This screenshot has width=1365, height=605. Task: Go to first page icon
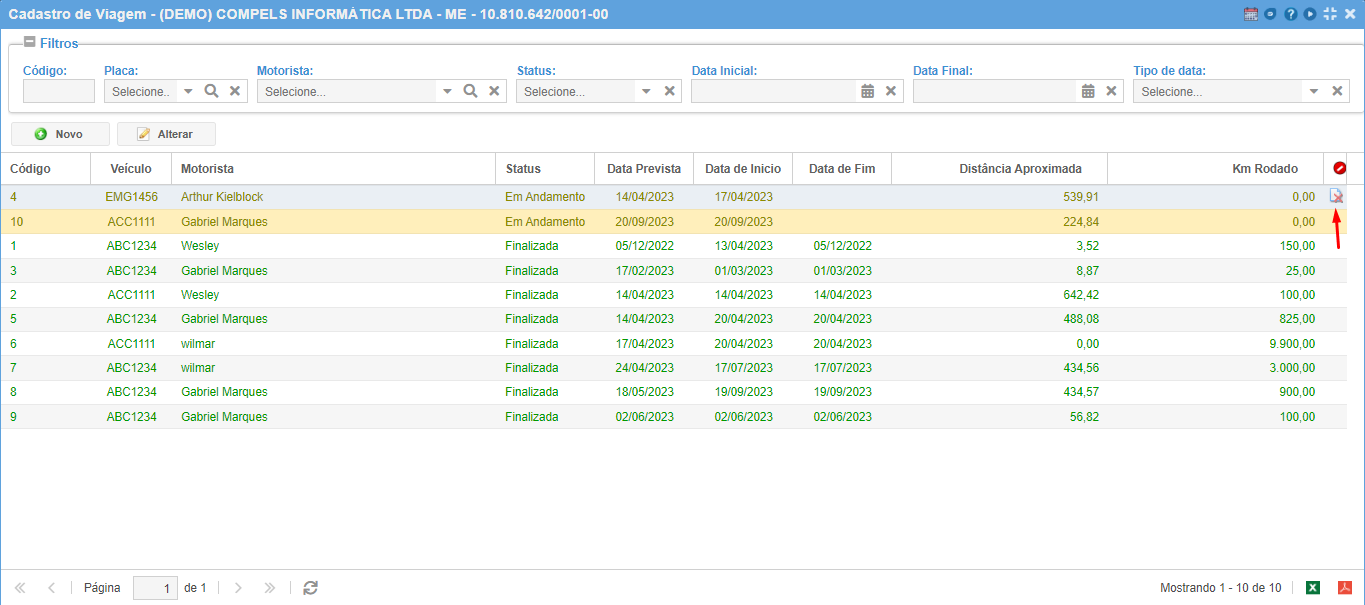click(20, 588)
